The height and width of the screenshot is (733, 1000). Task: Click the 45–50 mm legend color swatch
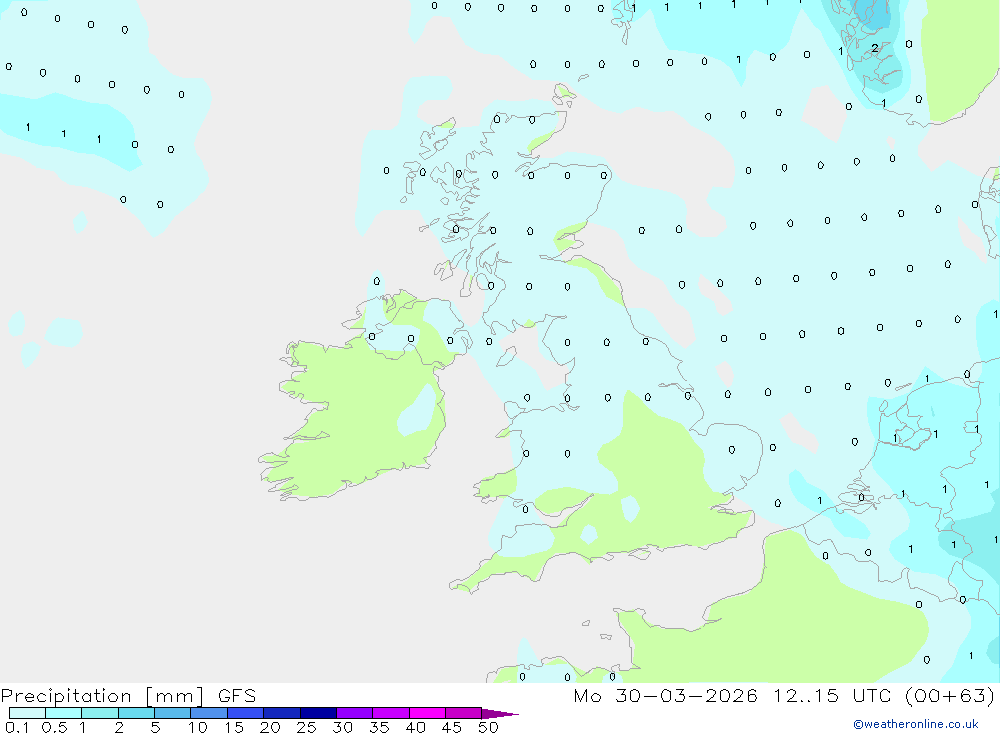[463, 713]
